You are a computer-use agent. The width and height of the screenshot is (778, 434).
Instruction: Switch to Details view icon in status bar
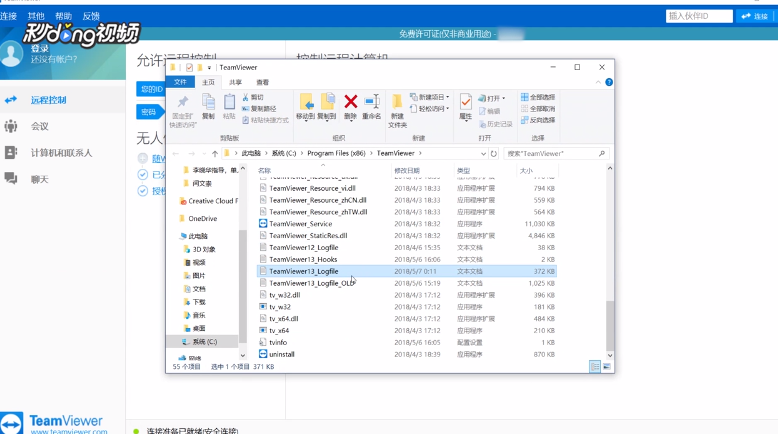(594, 367)
